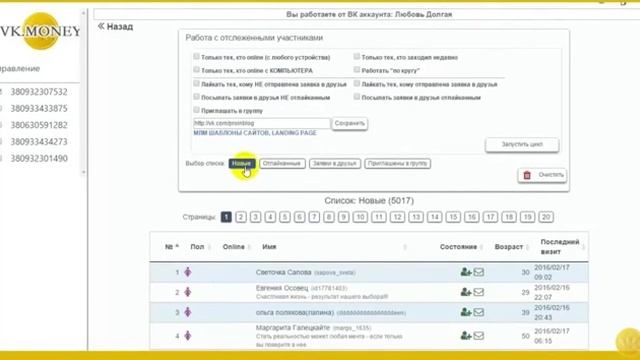Go to page 1

coord(226,217)
